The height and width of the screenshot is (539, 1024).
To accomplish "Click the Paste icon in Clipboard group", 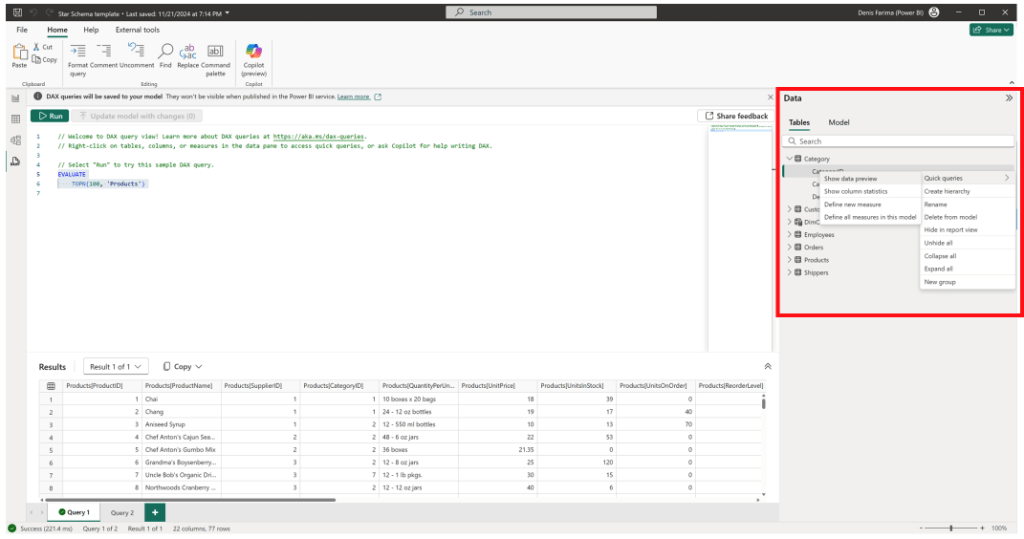I will click(x=19, y=51).
